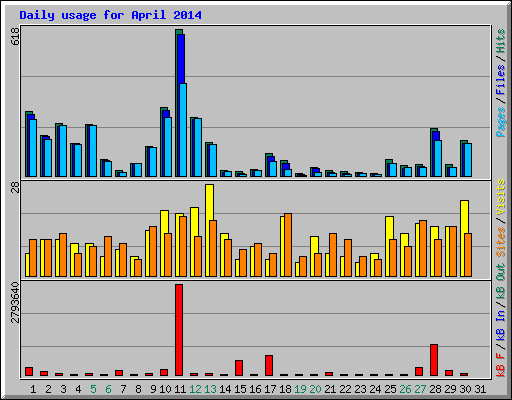Click the 'Pages' legend label

(500, 122)
